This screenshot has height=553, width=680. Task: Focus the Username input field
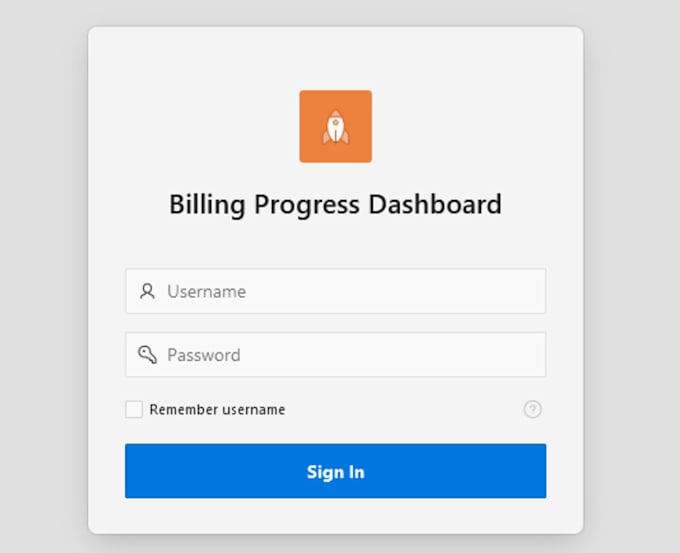[335, 291]
